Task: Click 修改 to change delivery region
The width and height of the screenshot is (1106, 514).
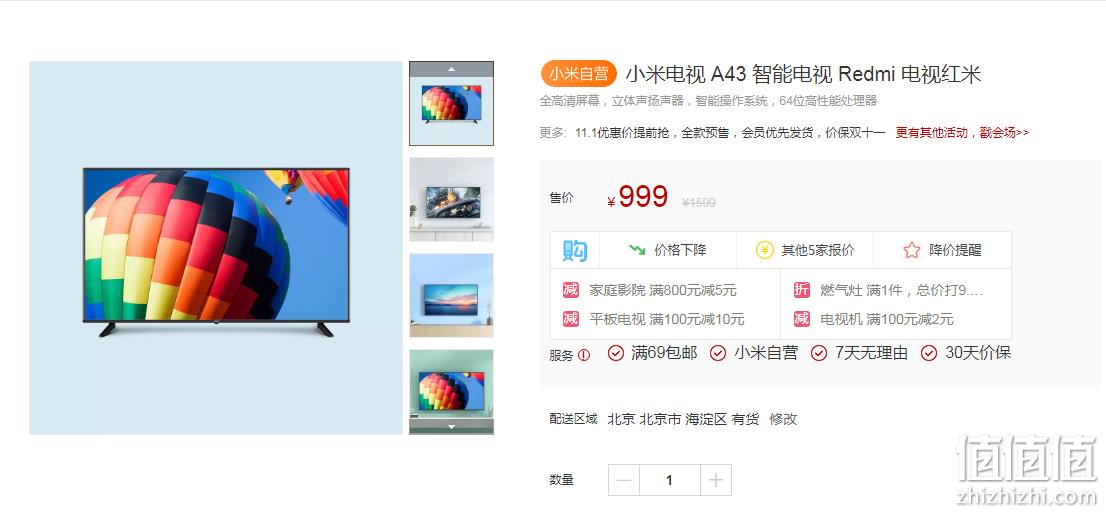Action: click(x=783, y=419)
